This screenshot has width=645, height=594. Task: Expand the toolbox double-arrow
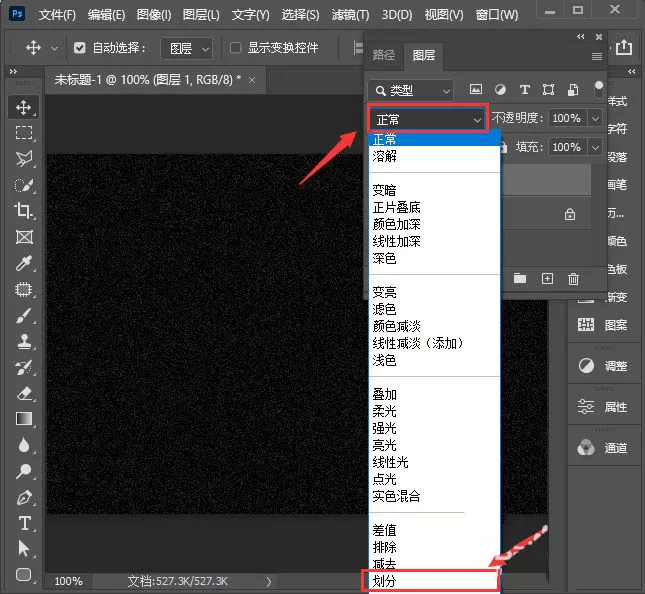coord(13,72)
